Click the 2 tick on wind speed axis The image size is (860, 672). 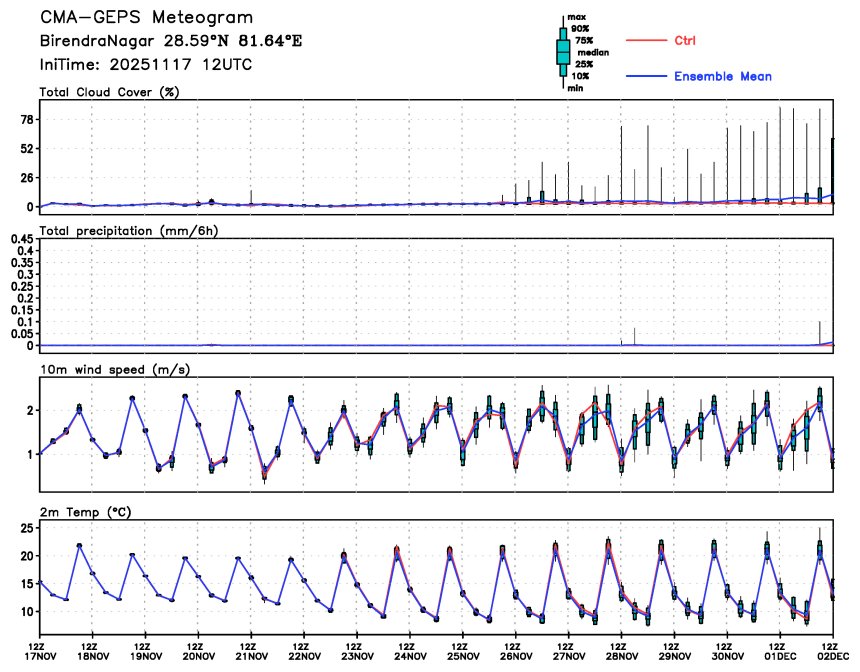point(30,410)
